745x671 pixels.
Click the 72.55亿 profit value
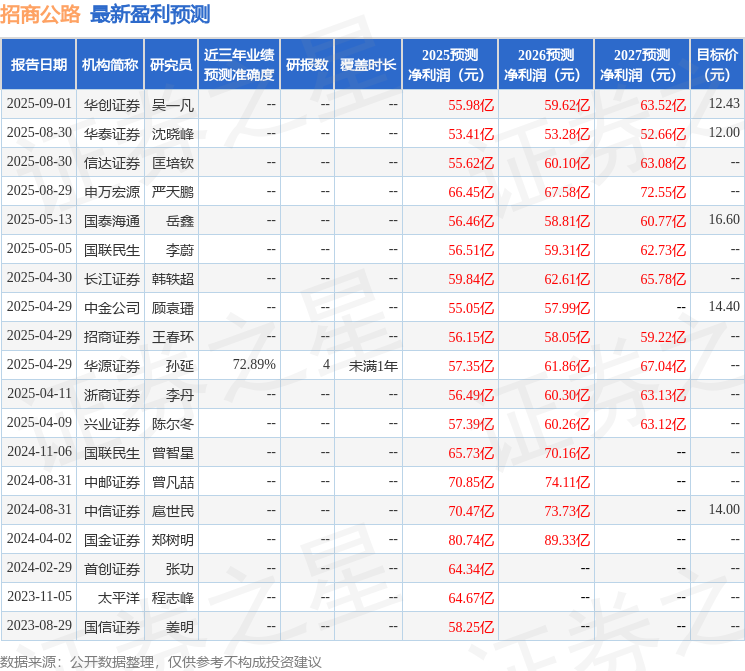tap(663, 192)
